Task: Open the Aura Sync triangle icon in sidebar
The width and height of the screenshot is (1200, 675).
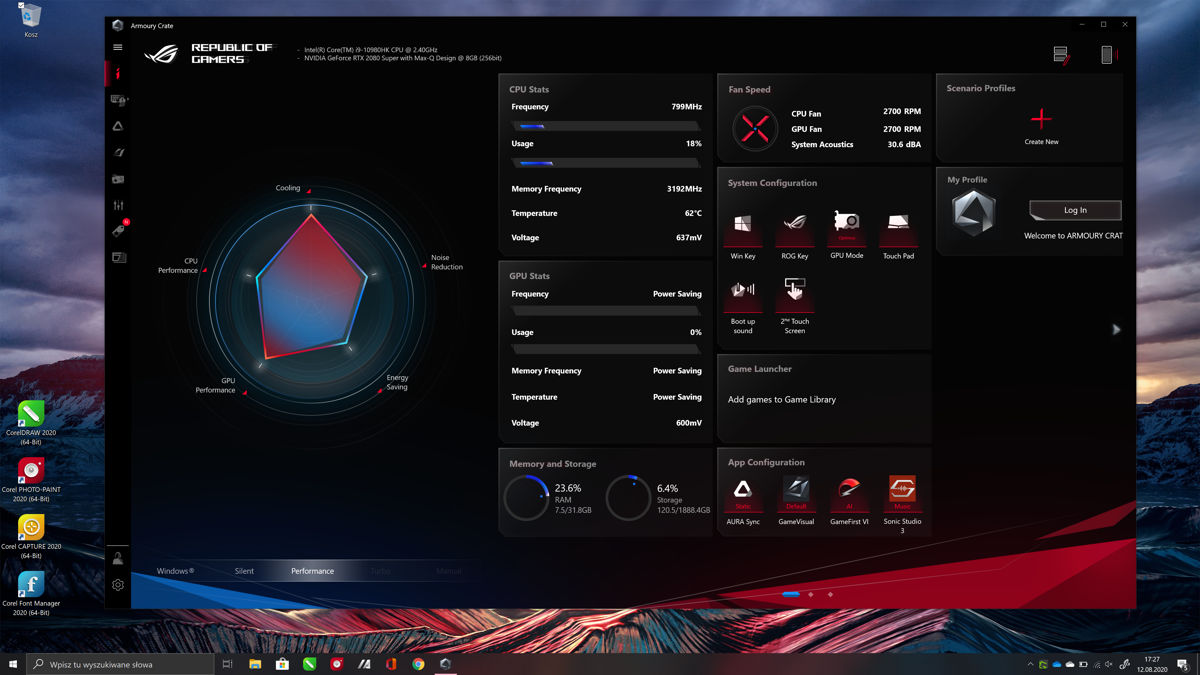Action: [118, 126]
